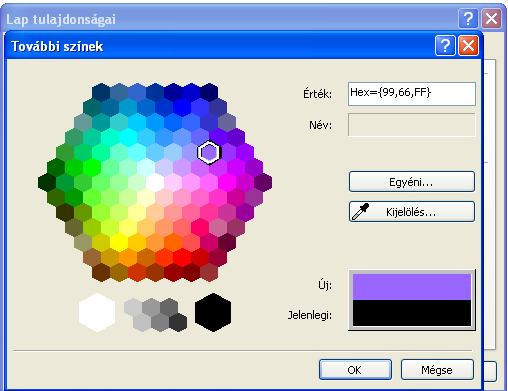Click into the Érték hex value field
Screen dimensions: 508x391
[412, 94]
